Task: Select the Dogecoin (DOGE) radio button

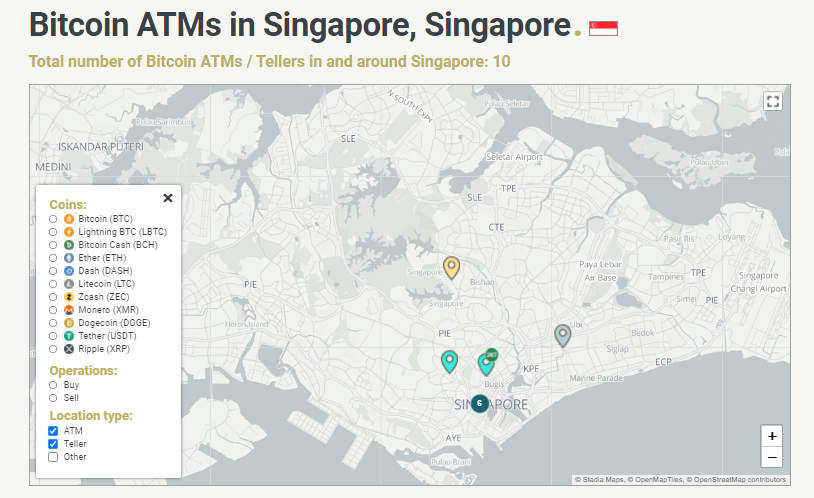Action: (53, 323)
